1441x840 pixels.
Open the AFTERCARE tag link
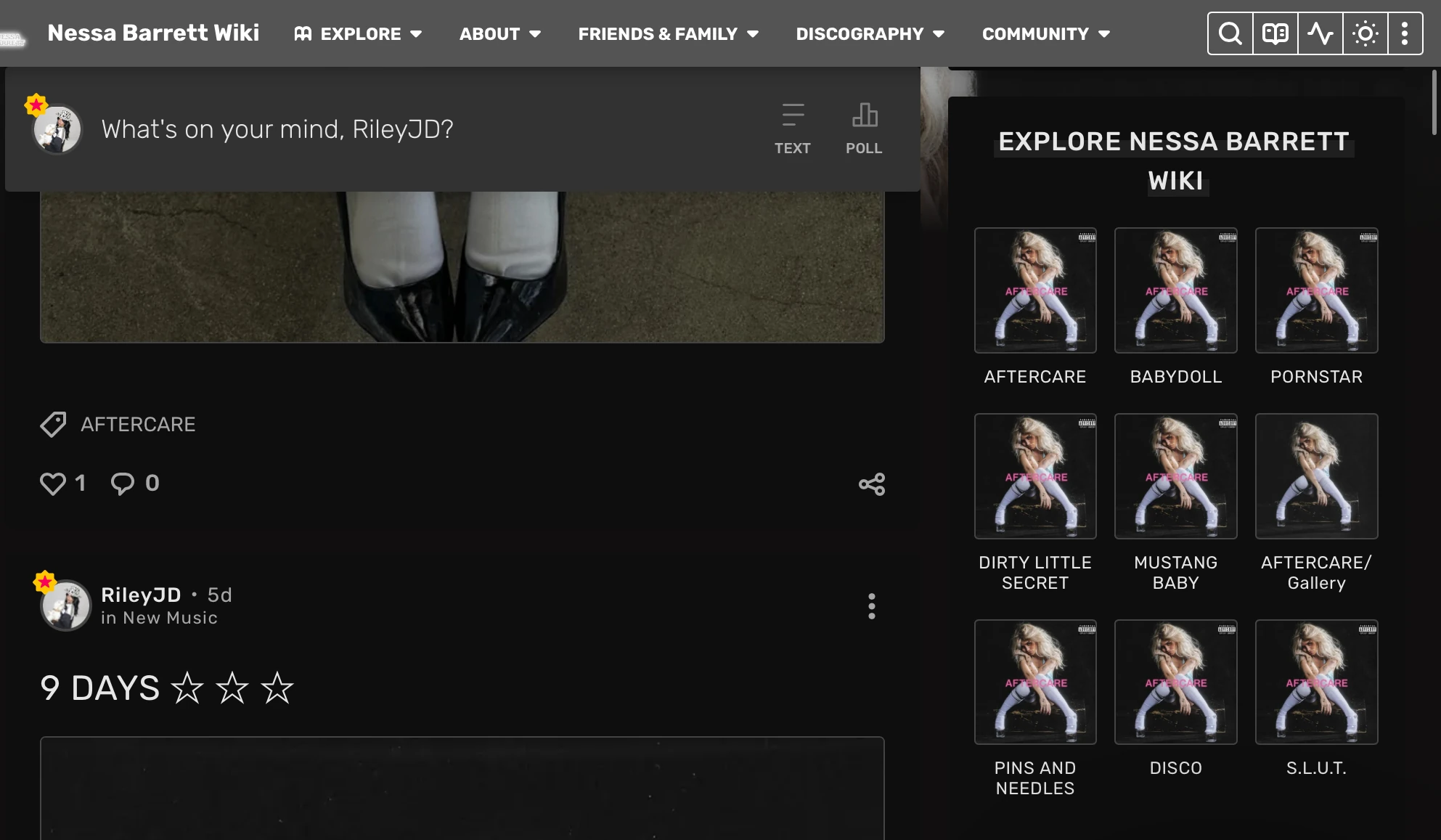(x=138, y=425)
